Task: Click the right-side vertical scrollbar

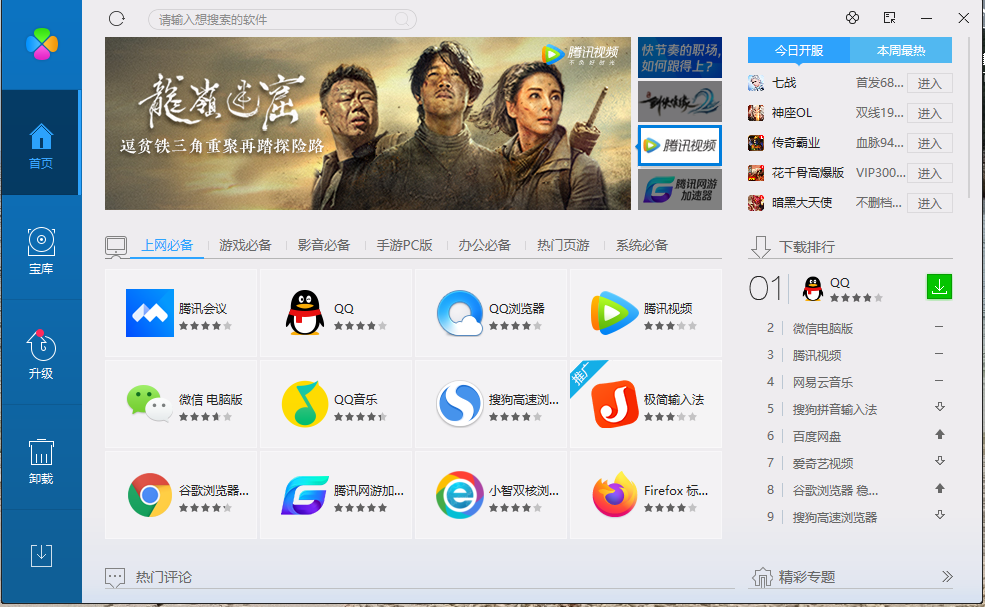Action: [970, 119]
